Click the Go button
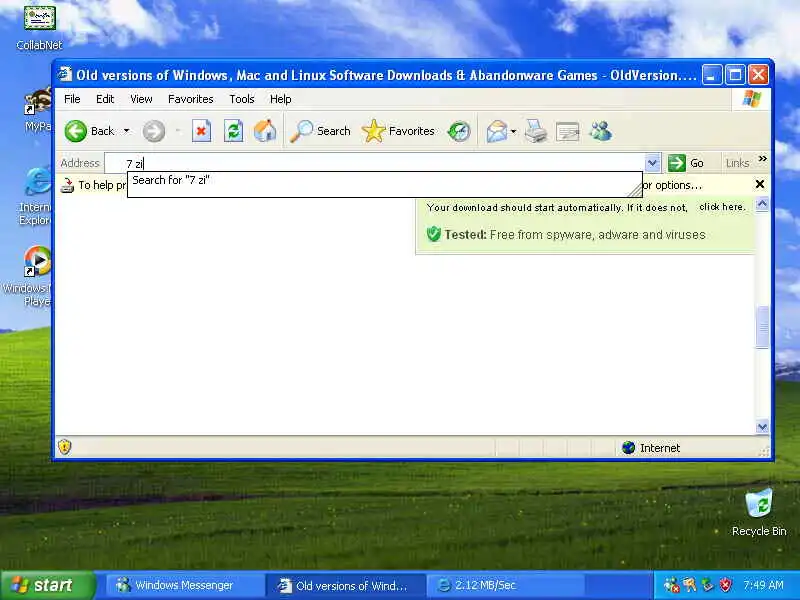Screen dimensions: 800x600 (687, 163)
